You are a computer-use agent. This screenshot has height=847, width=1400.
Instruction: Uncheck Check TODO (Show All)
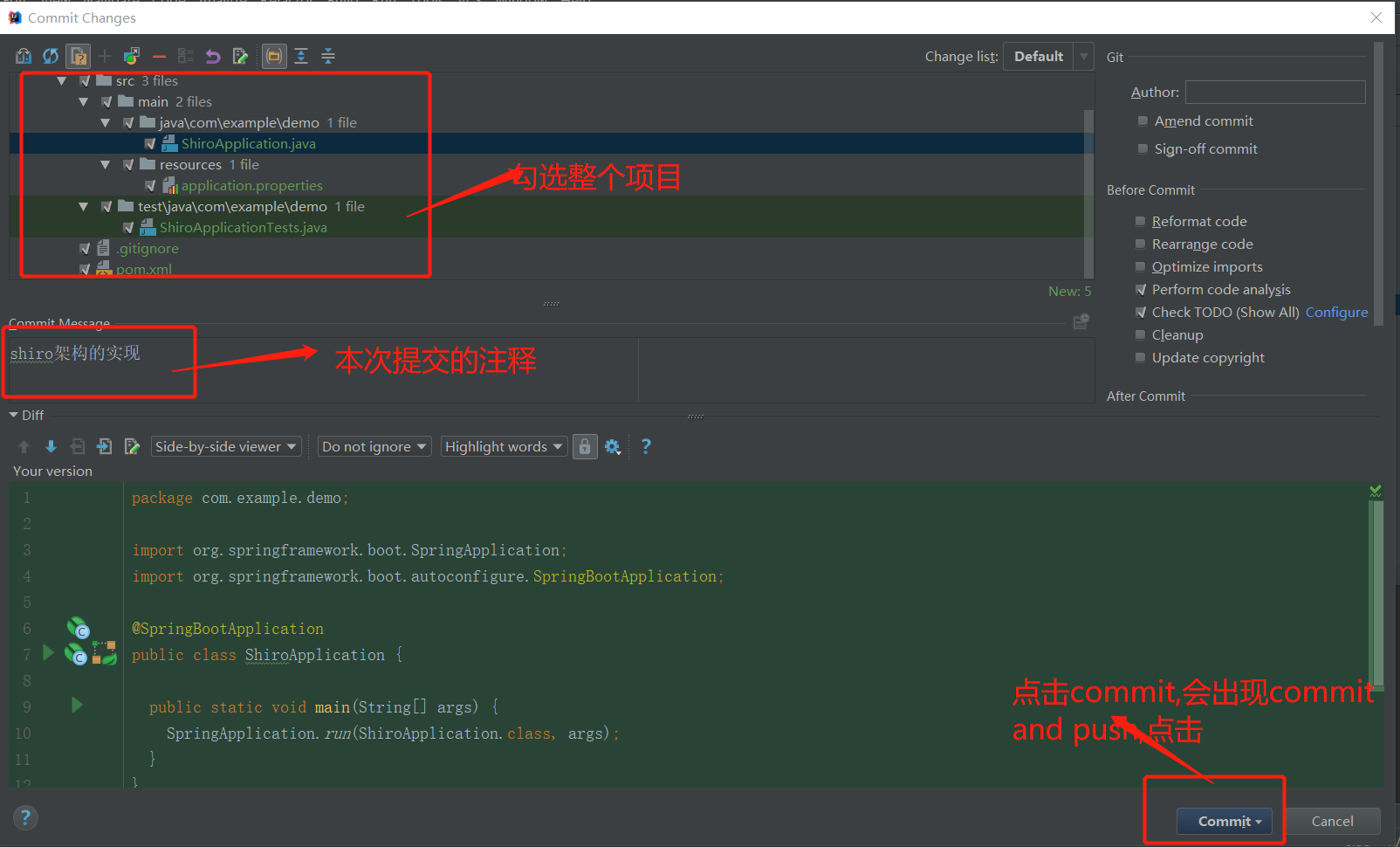click(x=1140, y=313)
